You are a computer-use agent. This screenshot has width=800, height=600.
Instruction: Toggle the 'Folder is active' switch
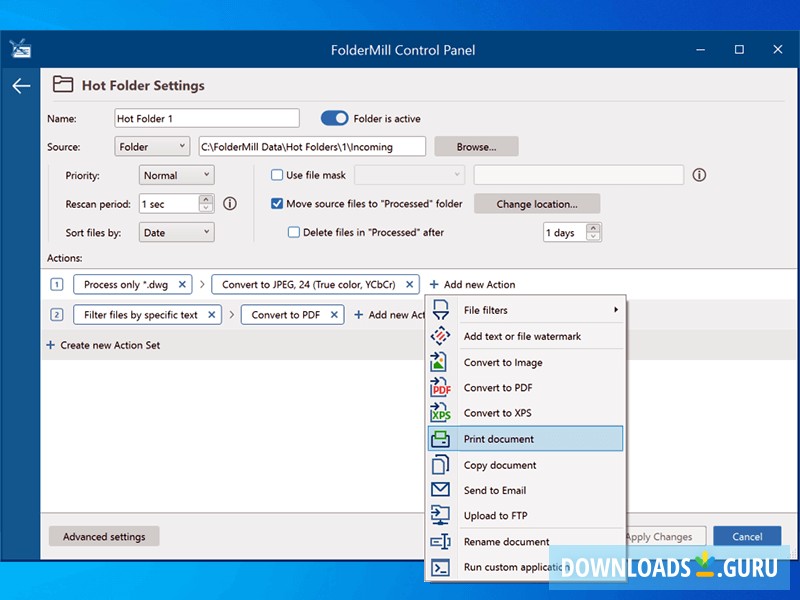point(334,118)
